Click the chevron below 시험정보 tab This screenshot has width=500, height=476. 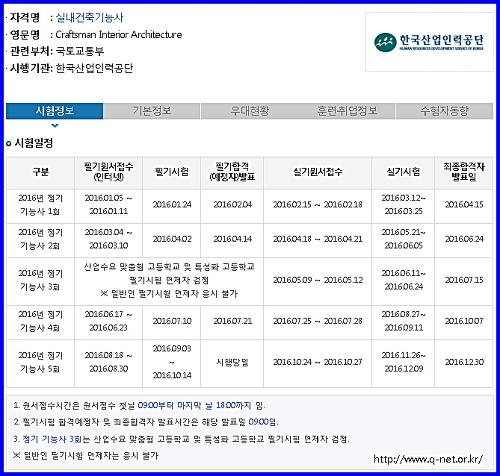point(55,126)
